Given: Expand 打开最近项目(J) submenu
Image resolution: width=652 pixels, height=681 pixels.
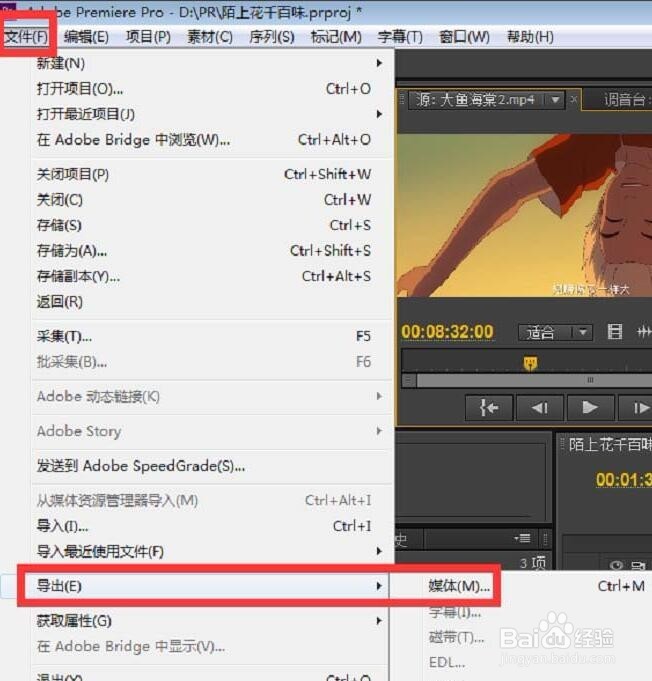Looking at the screenshot, I should coord(212,114).
